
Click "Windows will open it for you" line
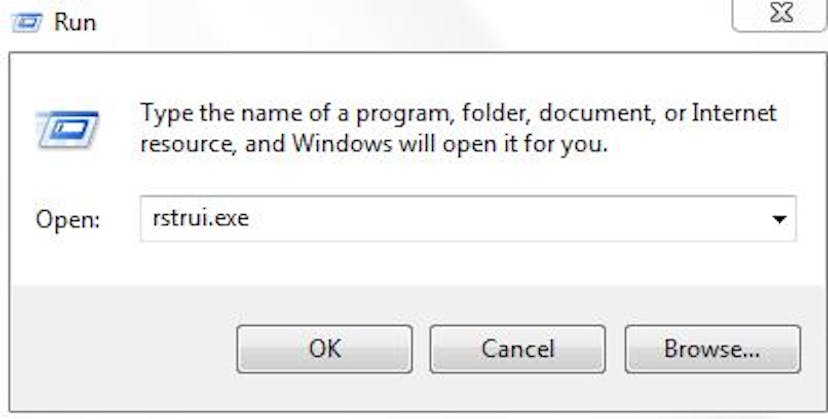pos(449,144)
